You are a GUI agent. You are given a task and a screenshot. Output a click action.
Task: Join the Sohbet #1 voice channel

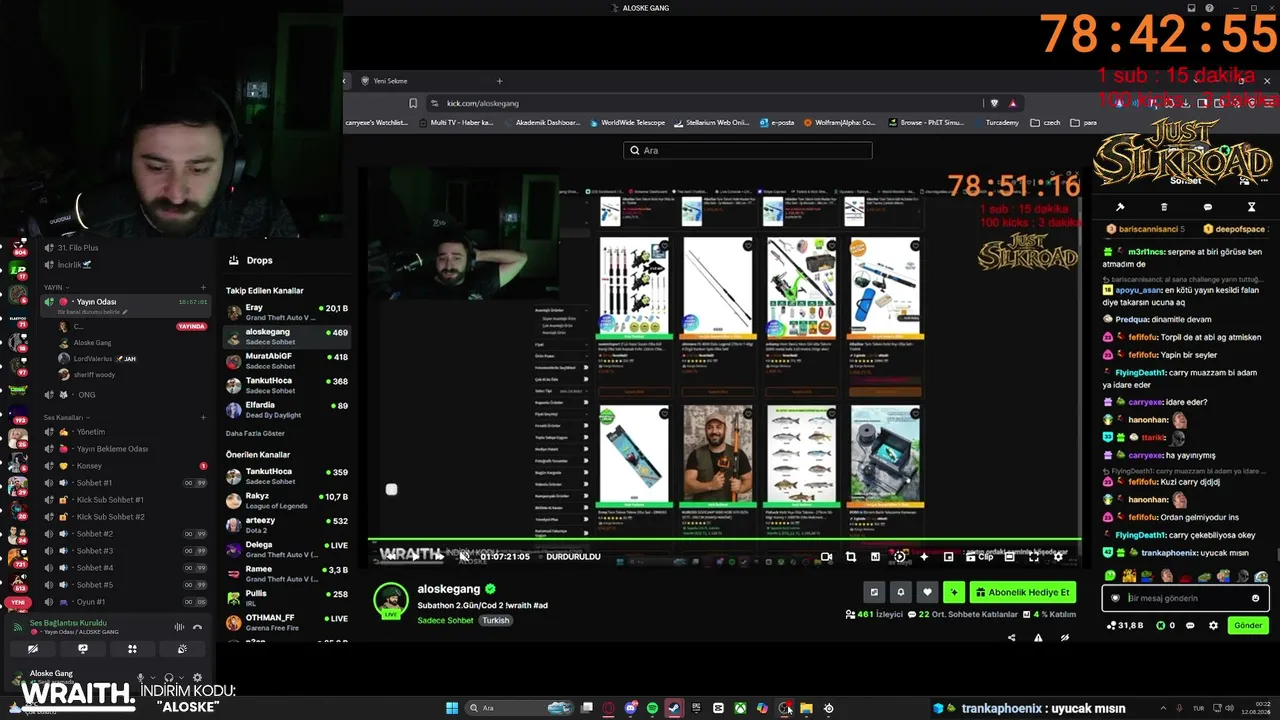click(125, 483)
